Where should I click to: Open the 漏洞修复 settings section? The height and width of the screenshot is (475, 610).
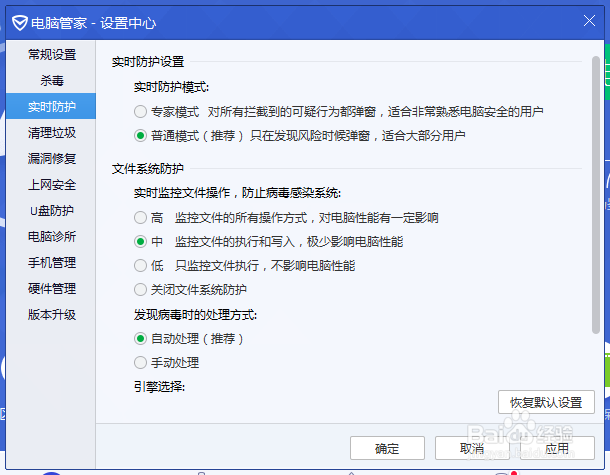52,158
